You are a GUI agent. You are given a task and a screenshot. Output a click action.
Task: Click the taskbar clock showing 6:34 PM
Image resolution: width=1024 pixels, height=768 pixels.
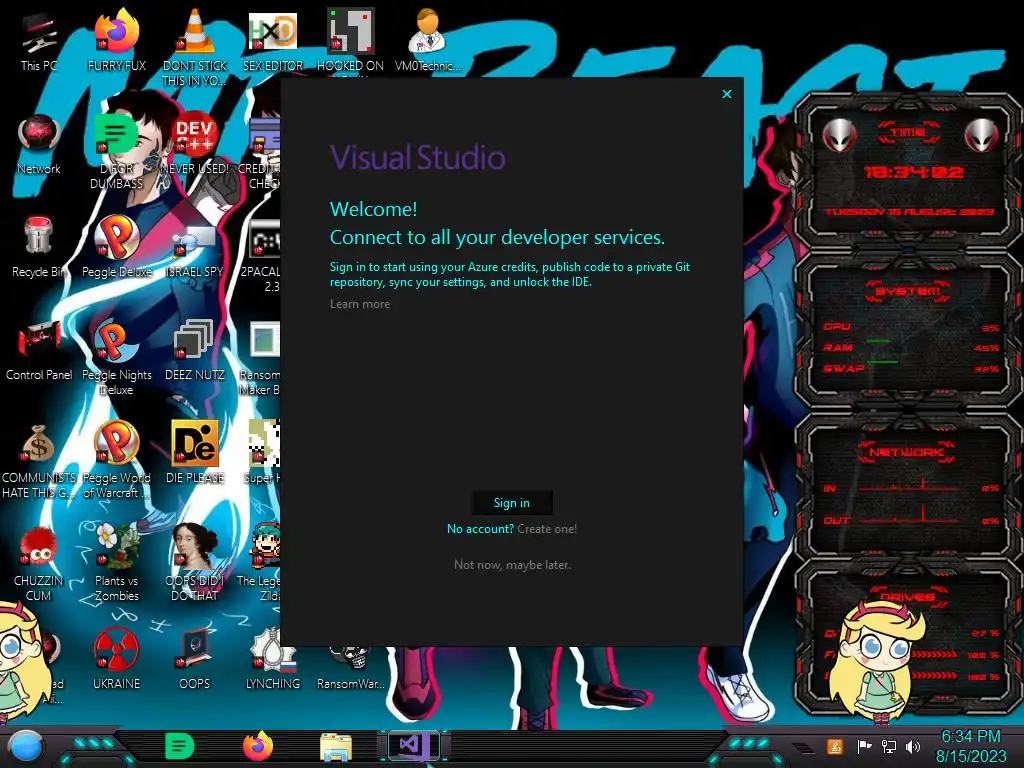971,746
